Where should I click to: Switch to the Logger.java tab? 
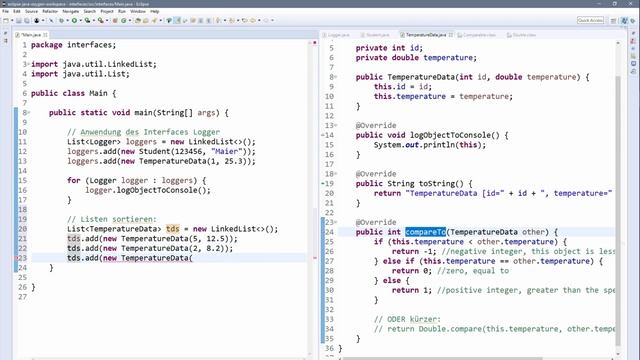click(336, 35)
